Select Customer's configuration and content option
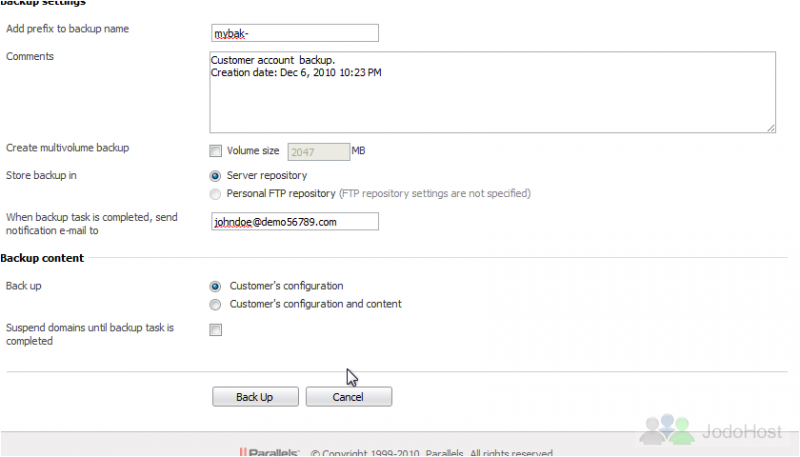 click(215, 305)
